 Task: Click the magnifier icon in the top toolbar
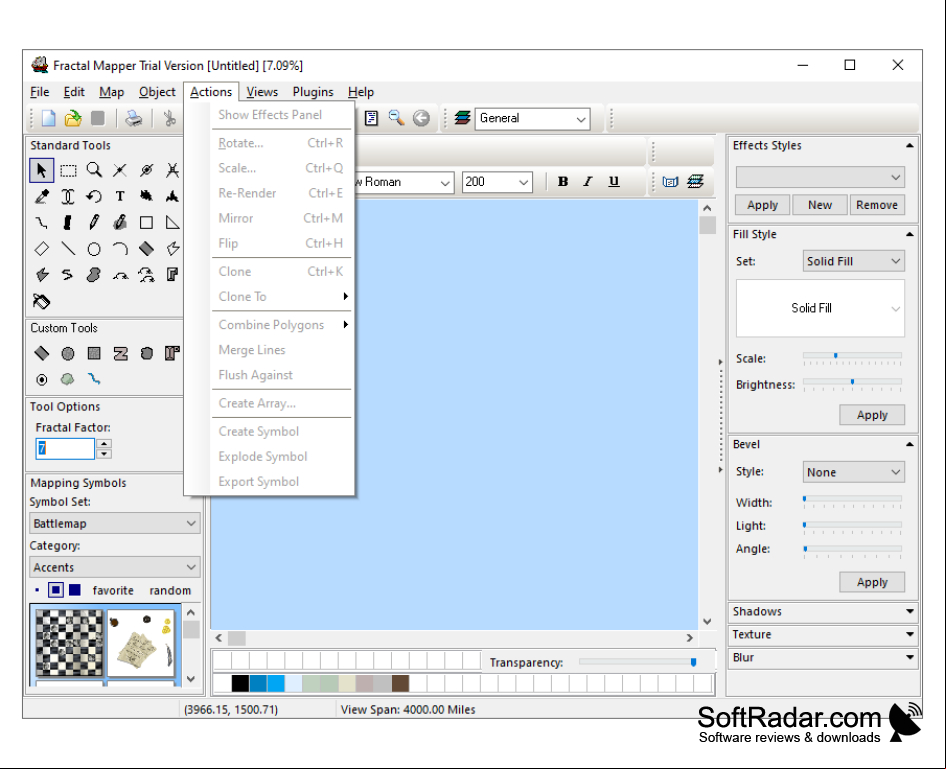point(396,118)
